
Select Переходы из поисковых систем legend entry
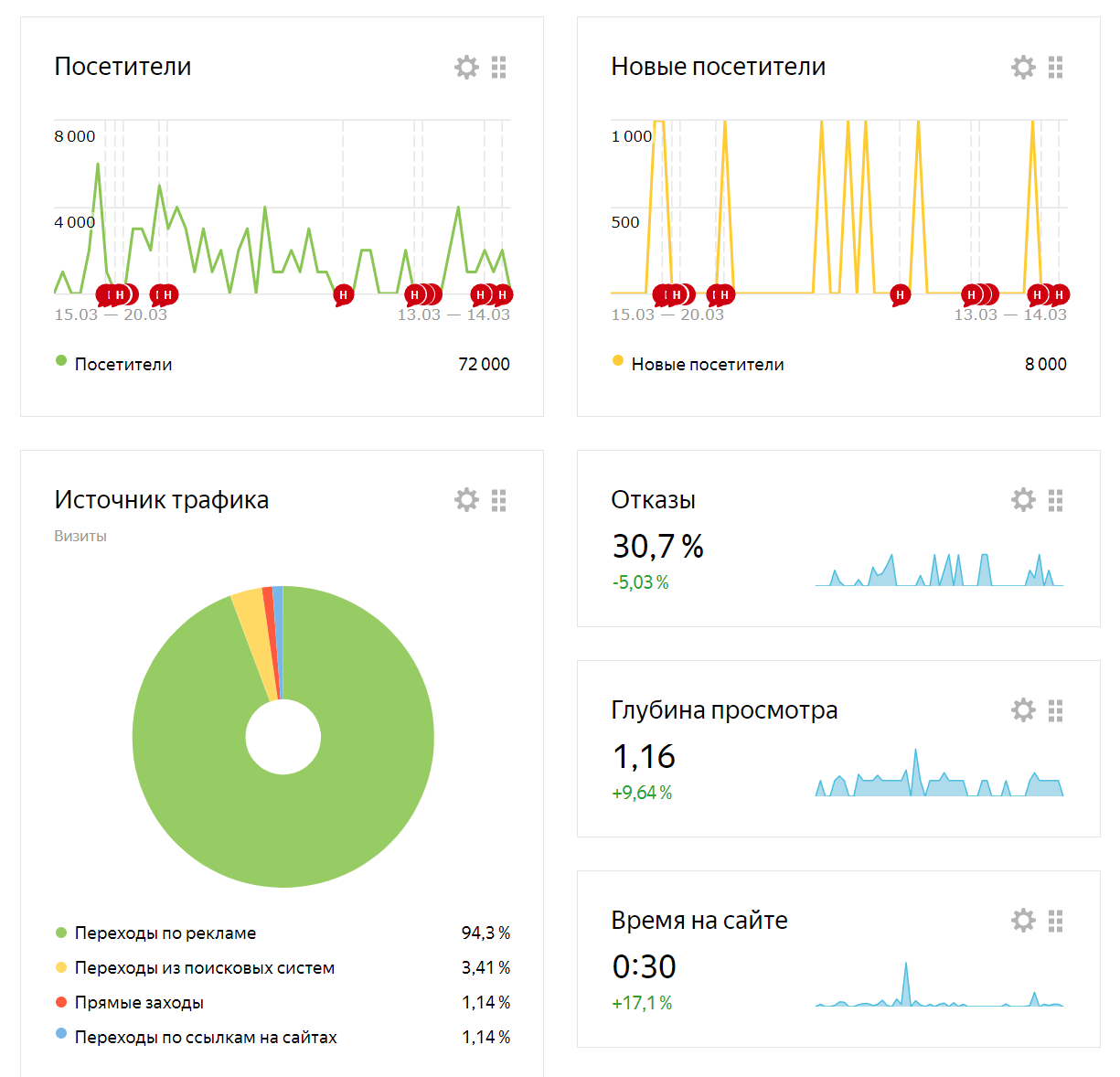tap(283, 967)
